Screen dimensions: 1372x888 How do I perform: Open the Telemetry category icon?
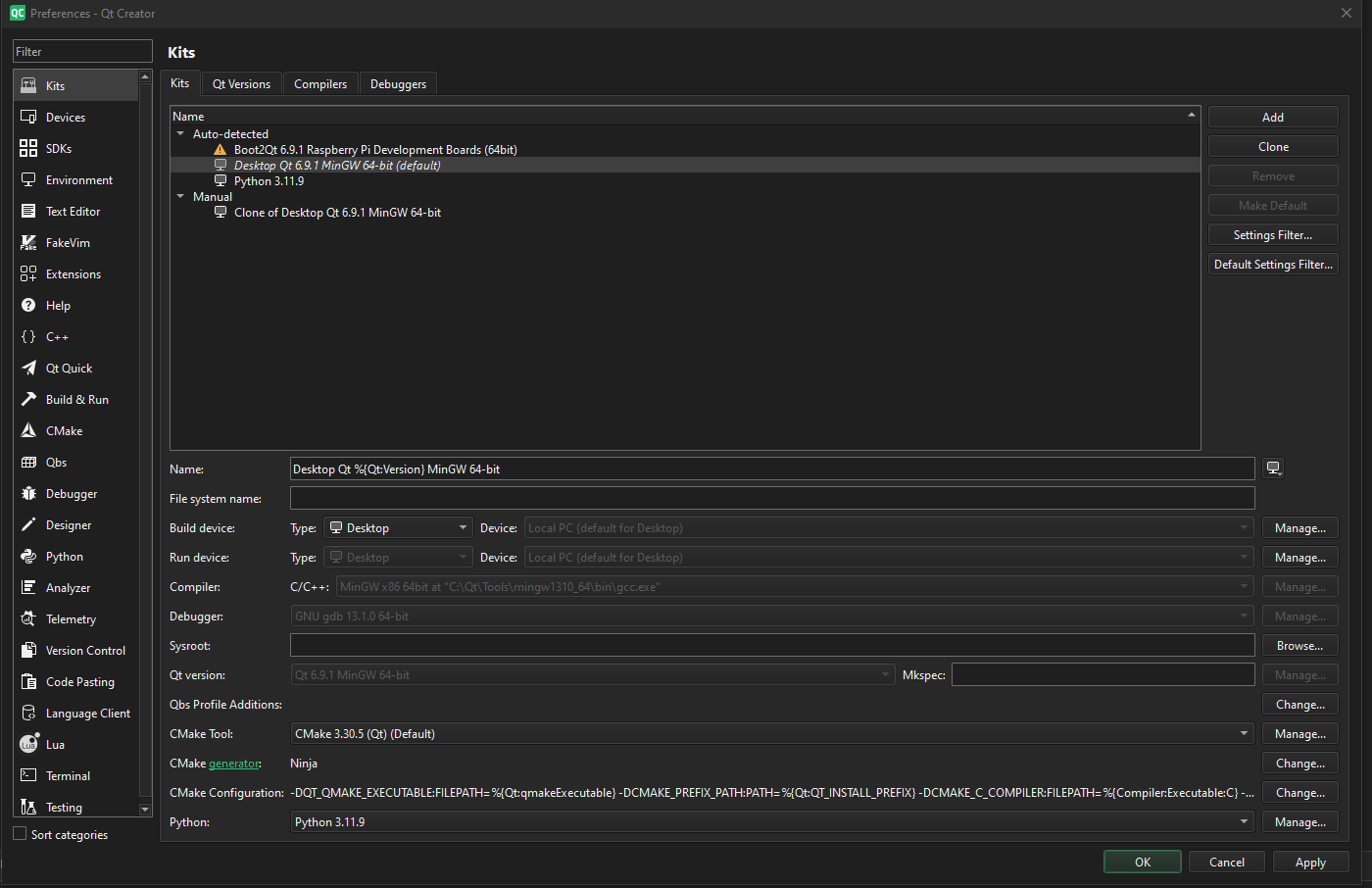(28, 619)
